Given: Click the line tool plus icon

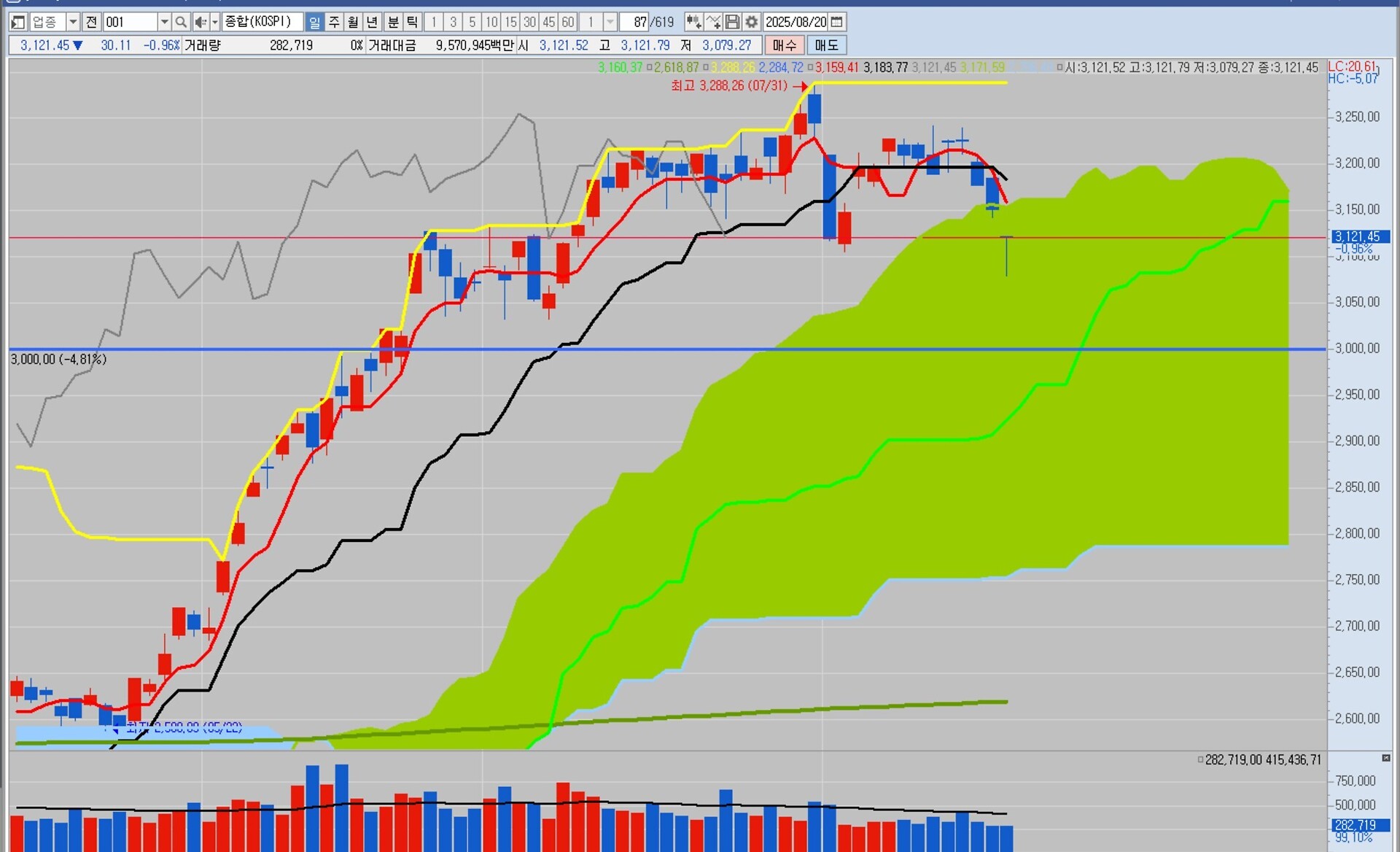Looking at the screenshot, I should pos(713,22).
